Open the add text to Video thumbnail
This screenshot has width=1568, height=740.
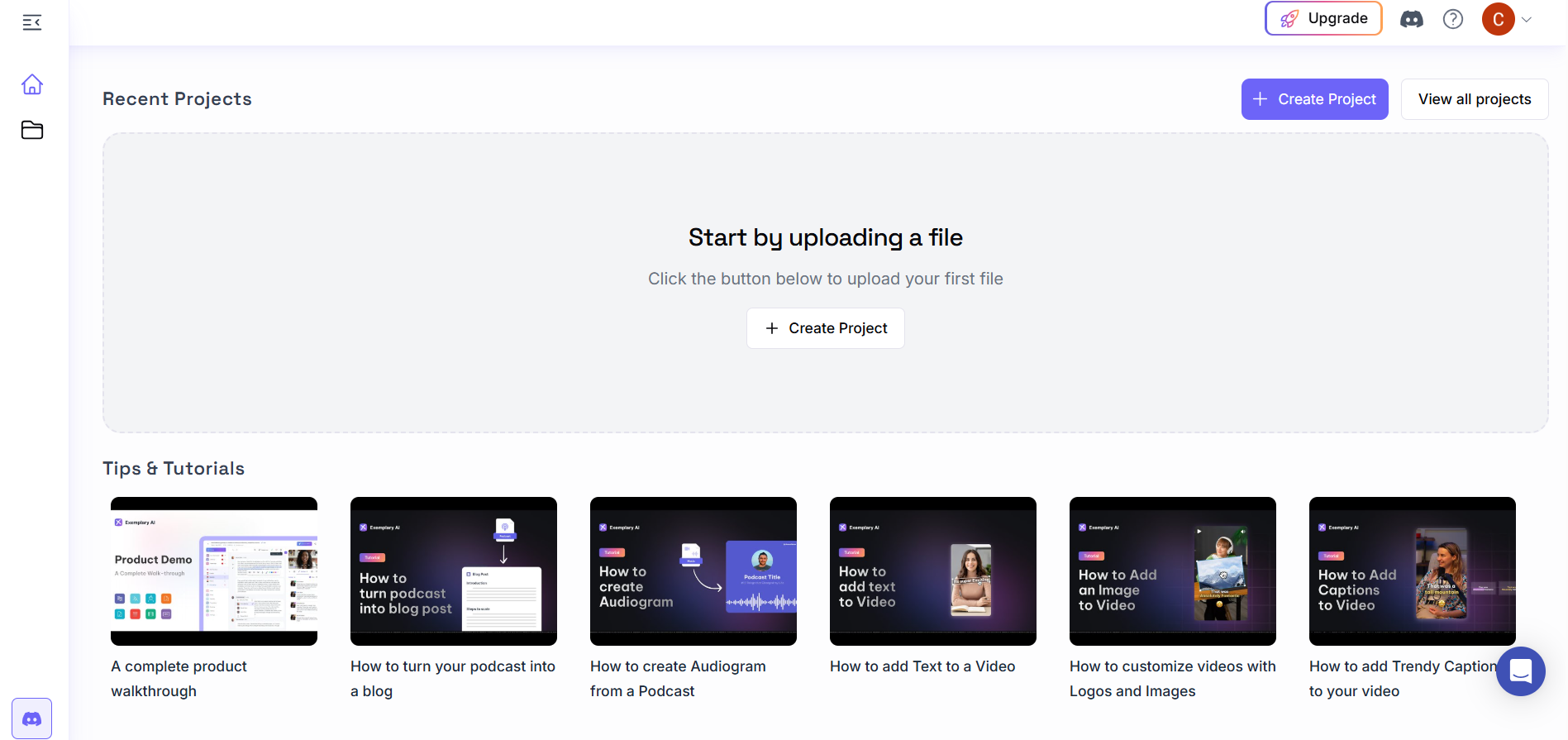933,571
